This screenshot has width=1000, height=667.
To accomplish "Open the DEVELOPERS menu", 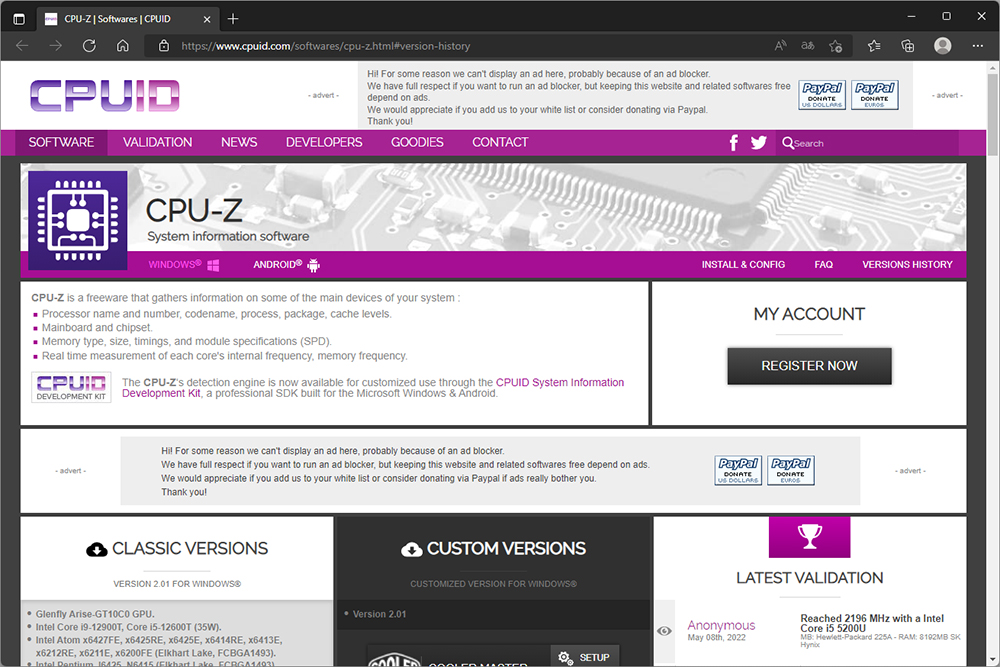I will click(324, 142).
